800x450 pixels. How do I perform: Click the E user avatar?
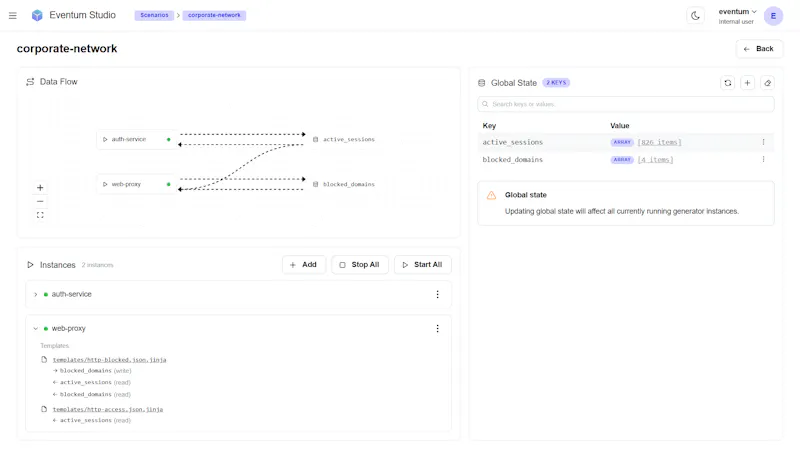[773, 16]
